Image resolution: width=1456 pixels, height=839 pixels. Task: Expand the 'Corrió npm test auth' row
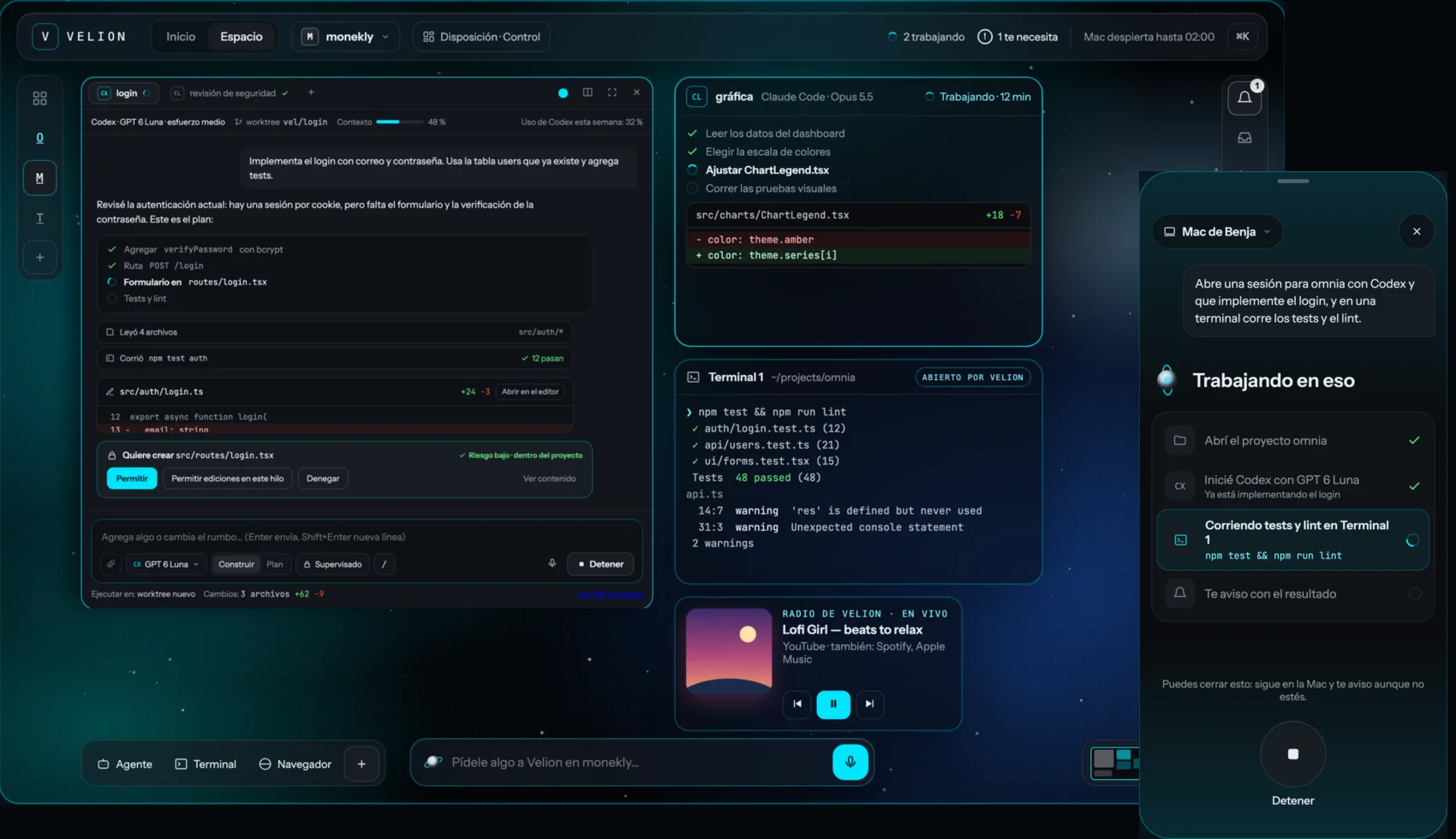point(335,358)
